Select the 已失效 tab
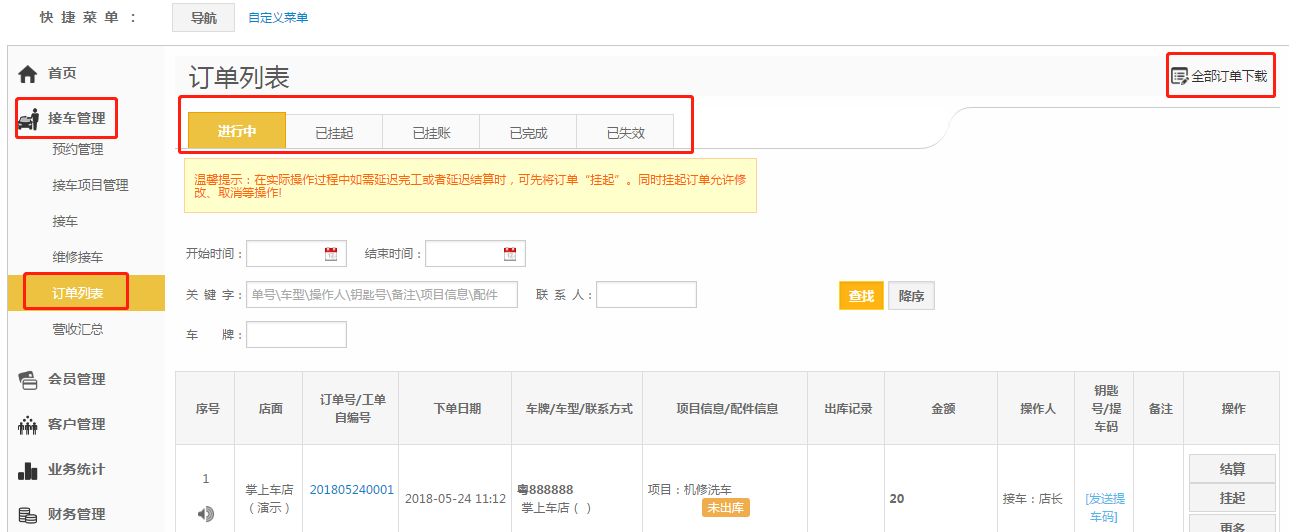The height and width of the screenshot is (532, 1289). [625, 132]
